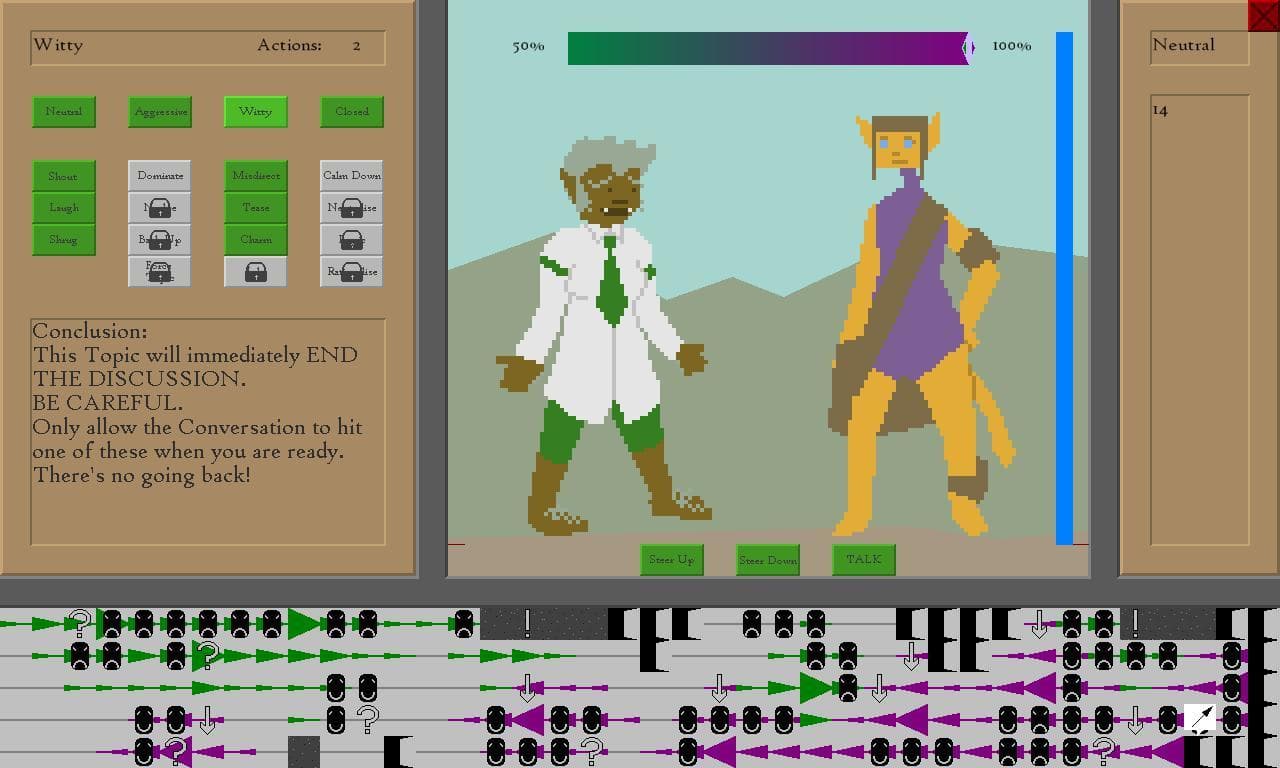Click the Steer Up button
Image resolution: width=1280 pixels, height=768 pixels.
672,559
